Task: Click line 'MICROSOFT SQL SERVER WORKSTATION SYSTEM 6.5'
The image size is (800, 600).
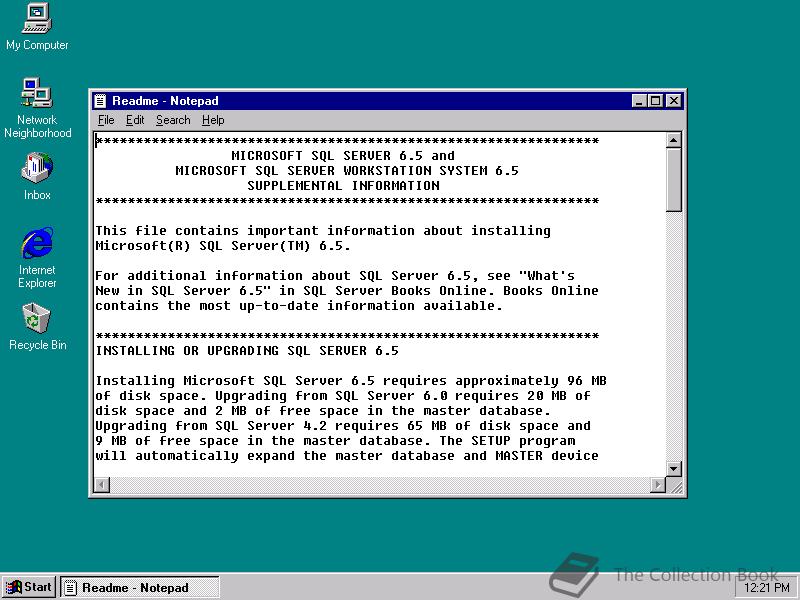Action: pyautogui.click(x=347, y=171)
